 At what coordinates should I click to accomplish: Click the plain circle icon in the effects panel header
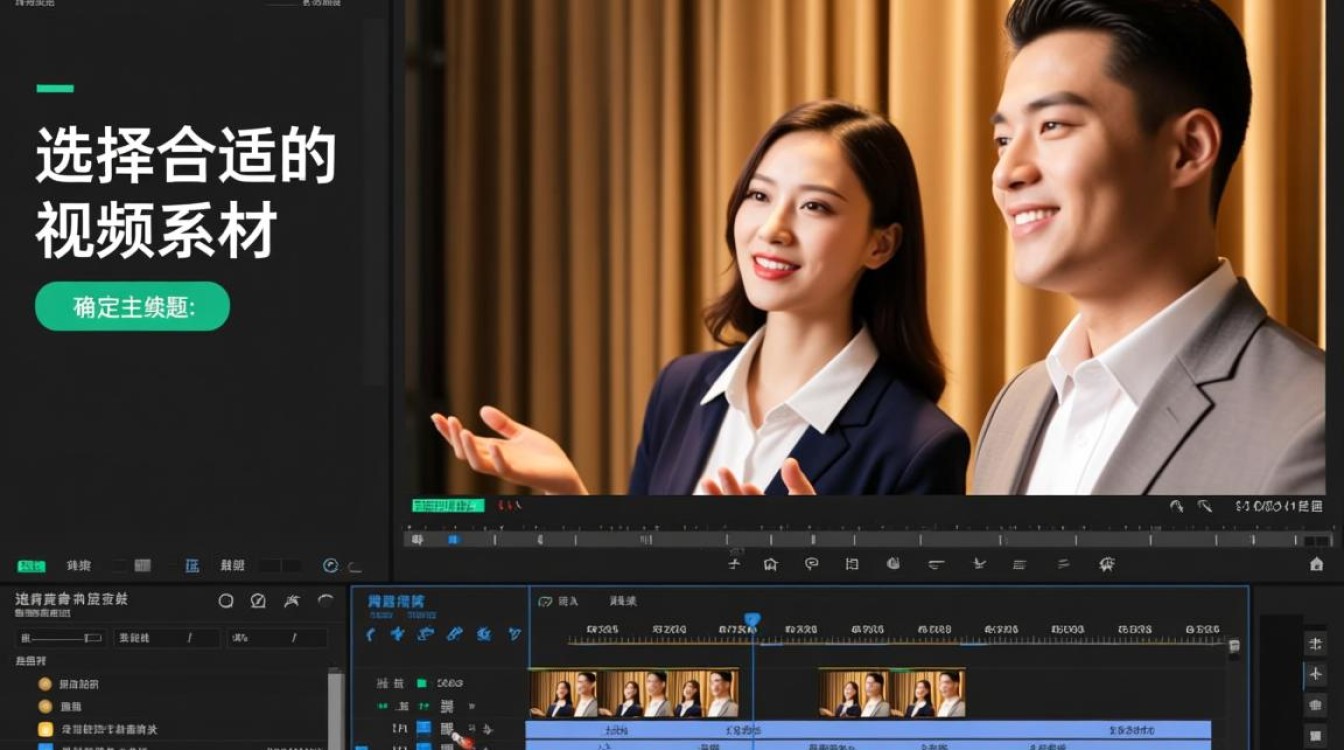[226, 601]
